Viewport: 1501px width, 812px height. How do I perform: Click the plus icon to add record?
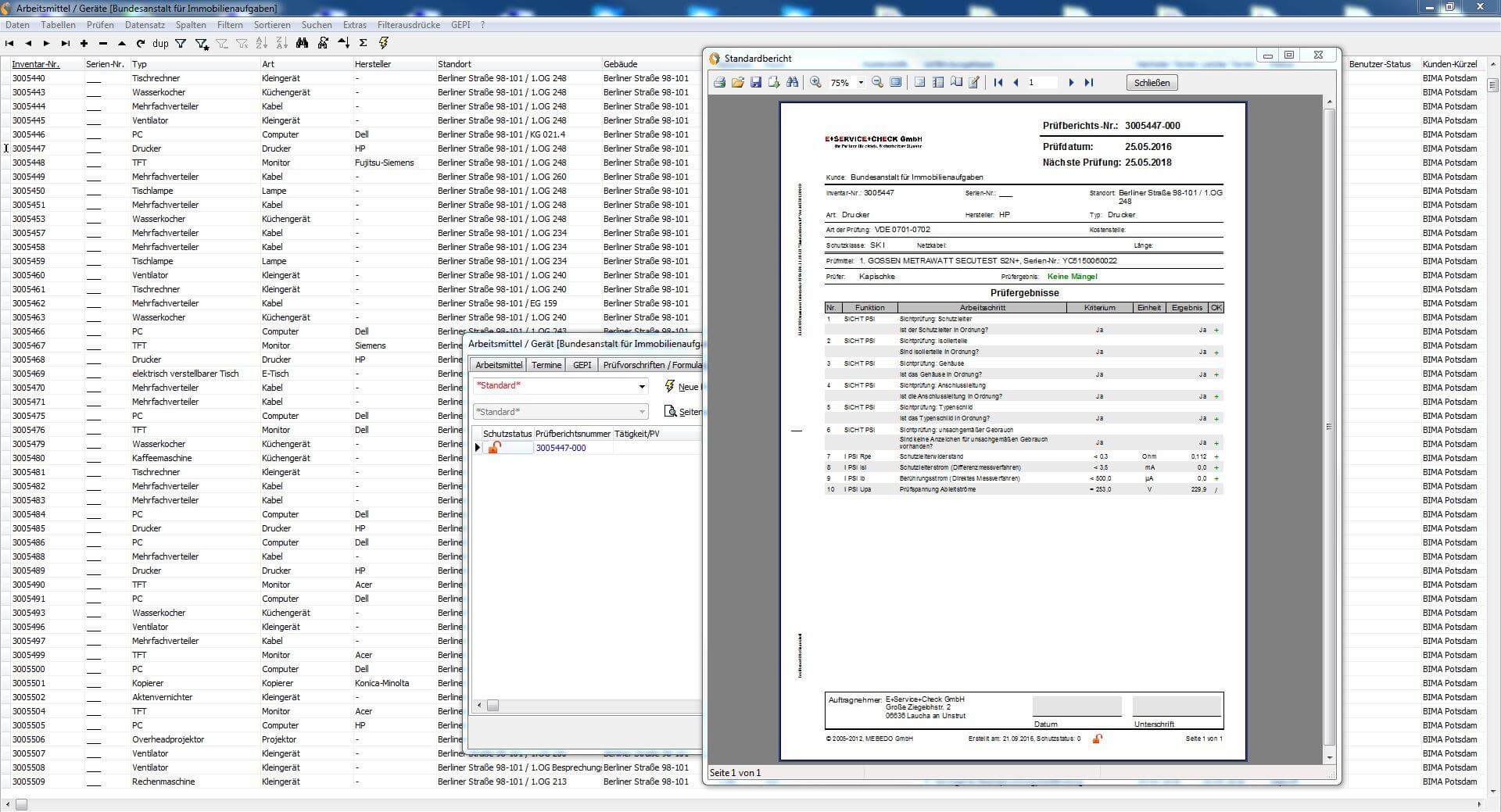[84, 44]
